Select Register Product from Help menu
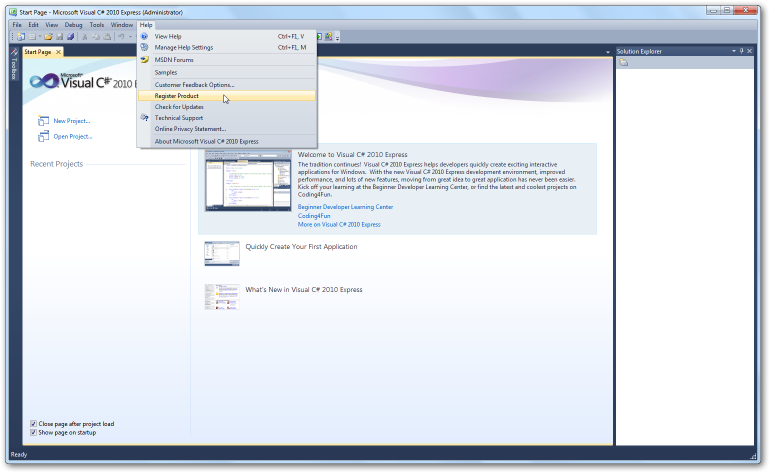 coord(177,96)
